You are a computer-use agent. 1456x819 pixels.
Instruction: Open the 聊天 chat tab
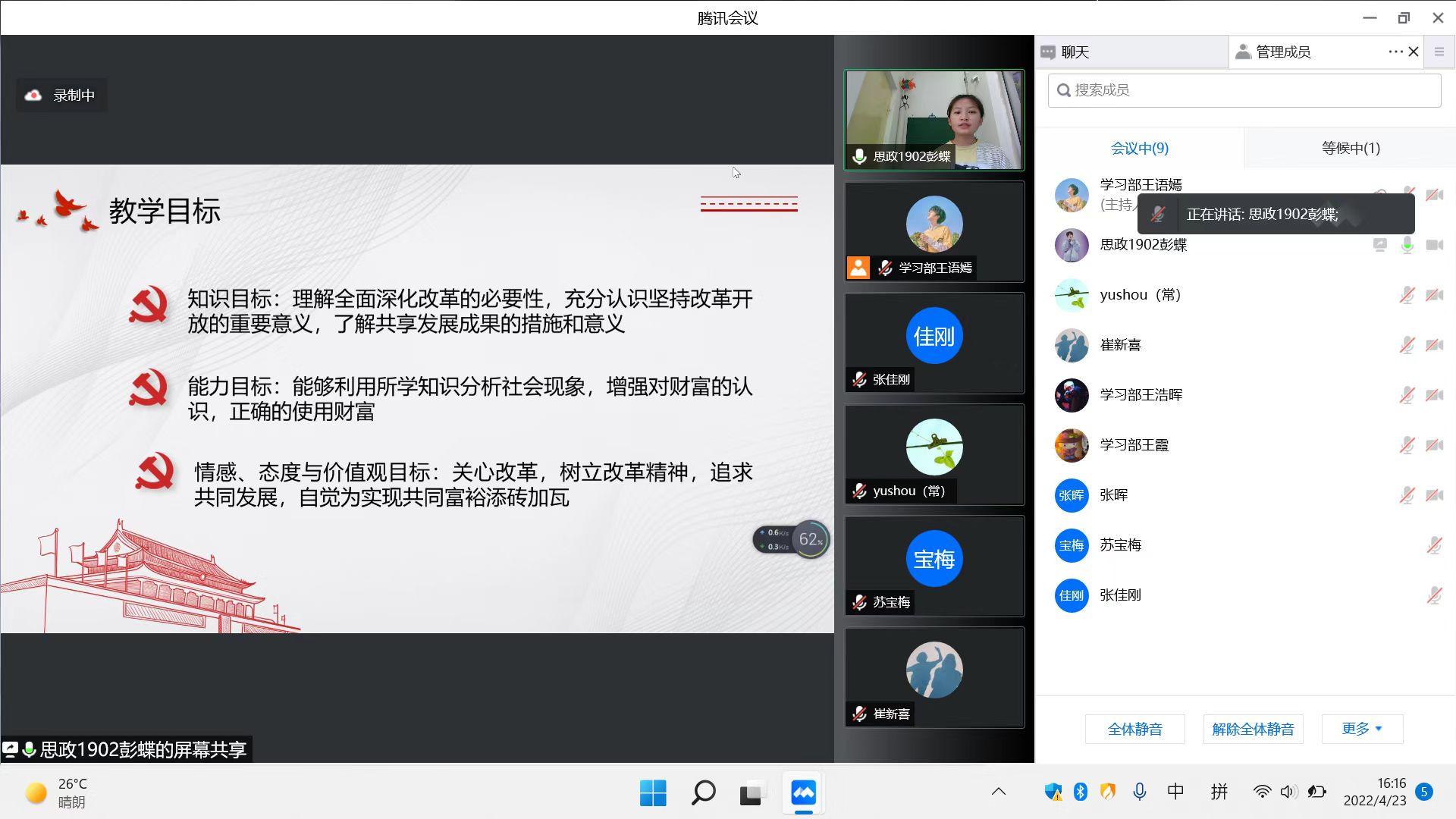1075,52
